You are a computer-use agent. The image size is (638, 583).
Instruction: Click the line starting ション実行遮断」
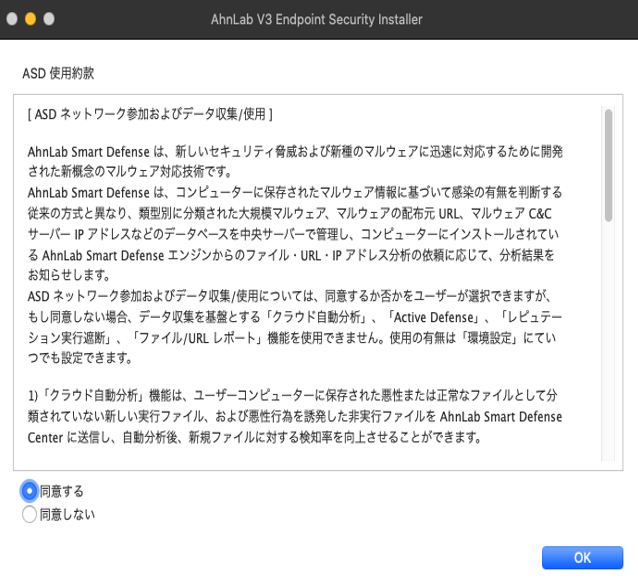pyautogui.click(x=292, y=338)
